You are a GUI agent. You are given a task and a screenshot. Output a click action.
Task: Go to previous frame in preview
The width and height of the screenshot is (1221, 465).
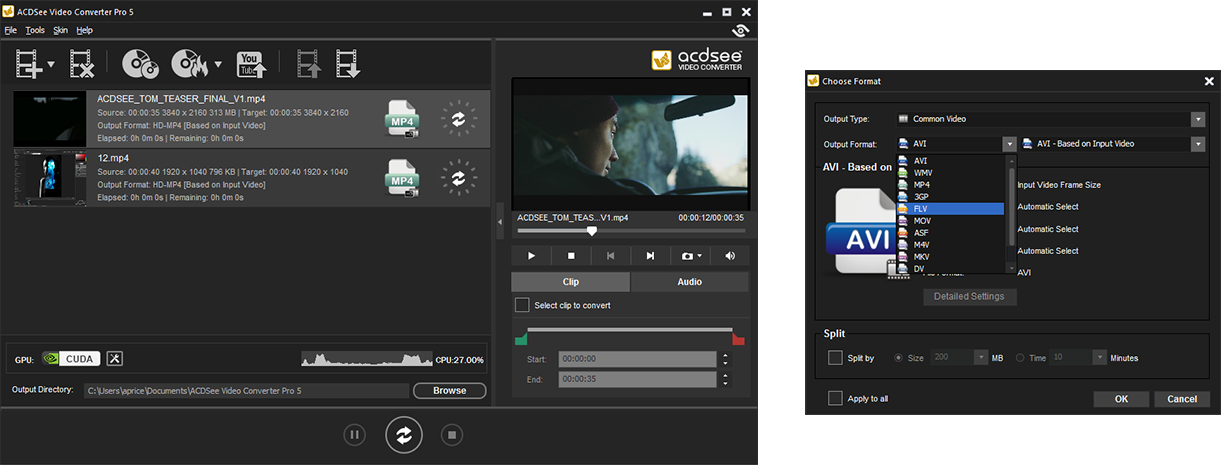point(610,256)
